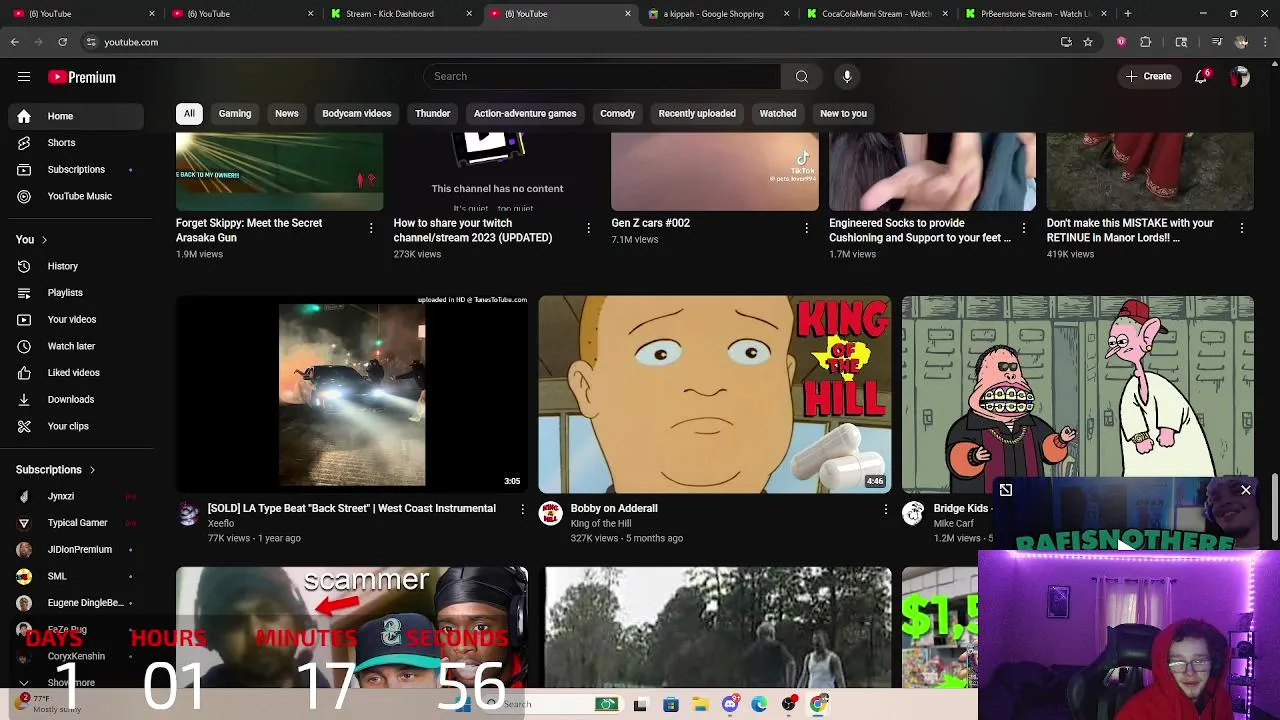The height and width of the screenshot is (720, 1280).
Task: Click Show more under subscriptions
Action: tap(71, 683)
